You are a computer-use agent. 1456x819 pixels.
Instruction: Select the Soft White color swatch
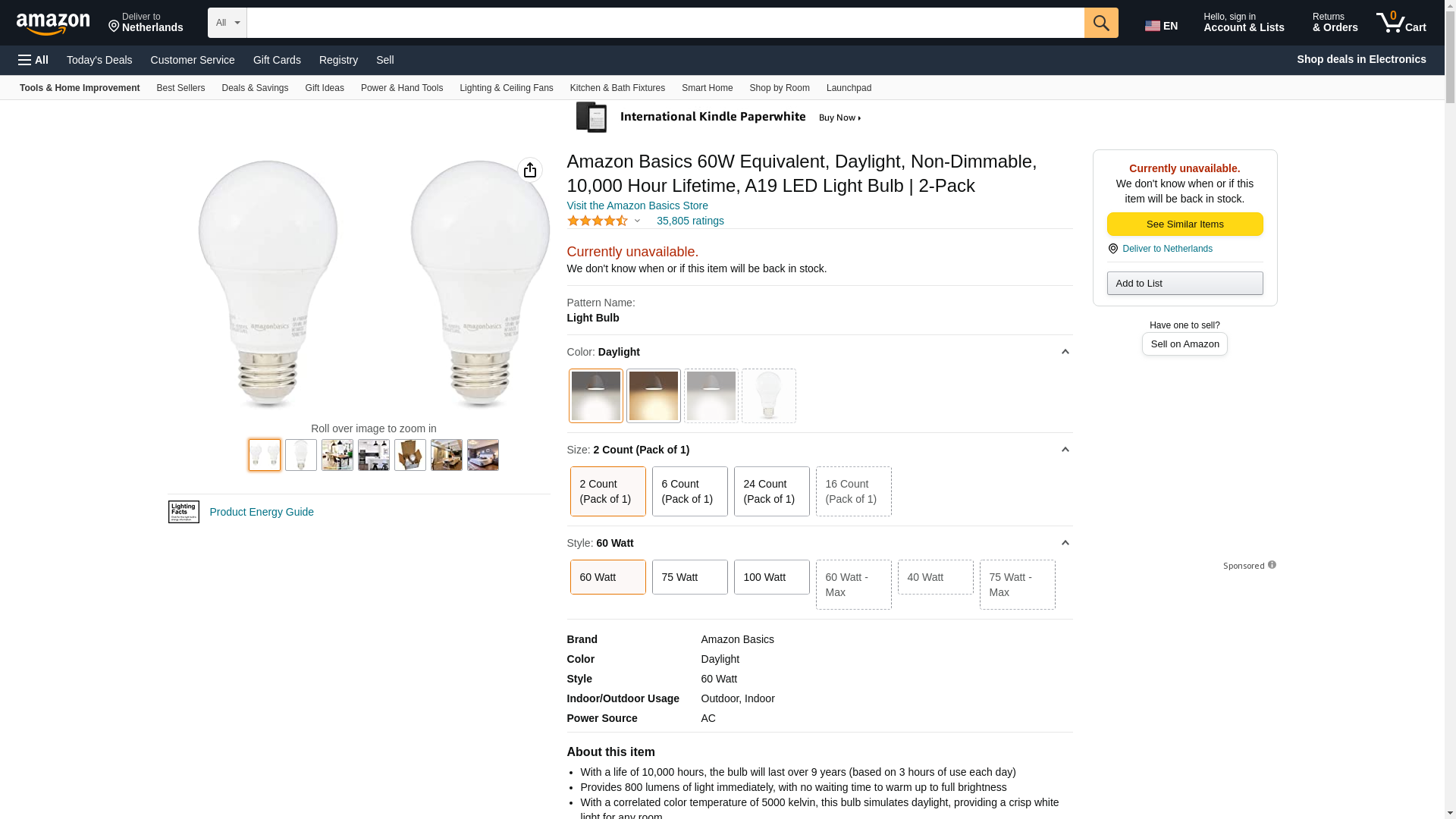[x=653, y=396]
